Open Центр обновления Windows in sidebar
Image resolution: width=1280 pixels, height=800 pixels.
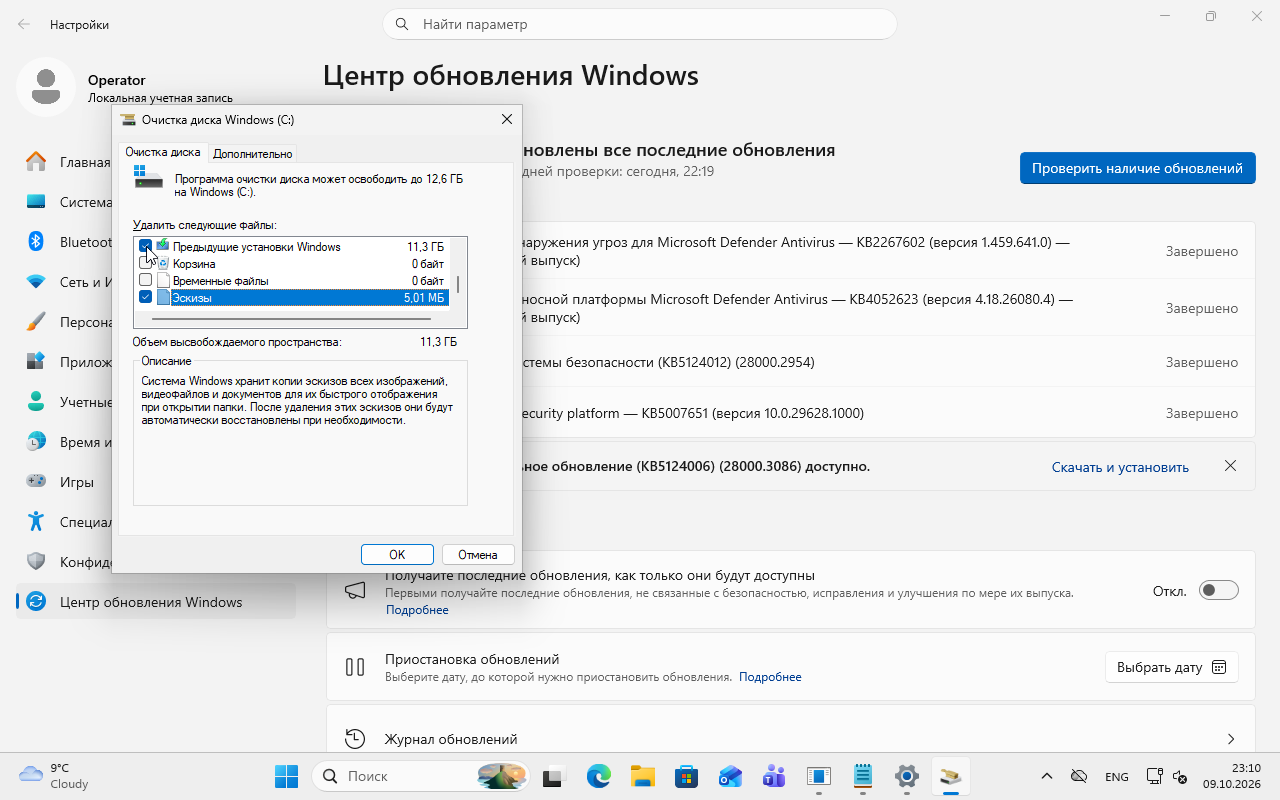point(156,602)
